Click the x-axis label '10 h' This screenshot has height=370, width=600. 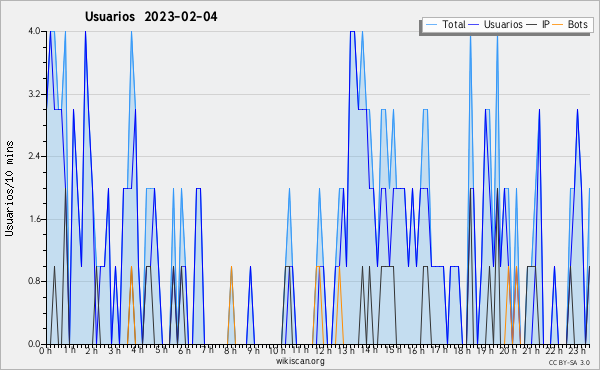point(277,350)
